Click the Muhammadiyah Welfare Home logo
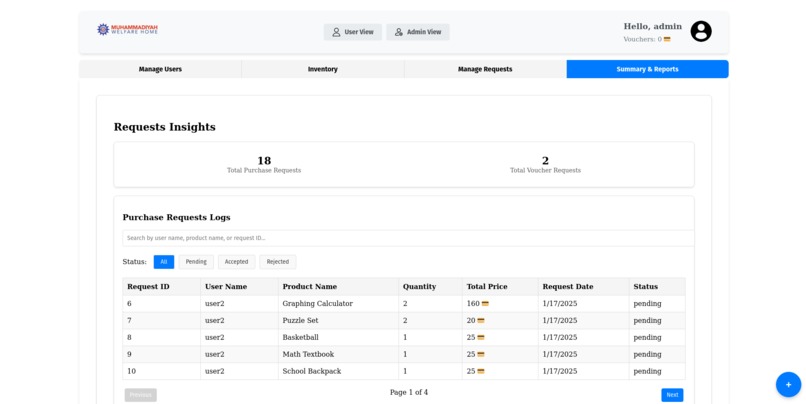The image size is (806, 404). [x=127, y=29]
